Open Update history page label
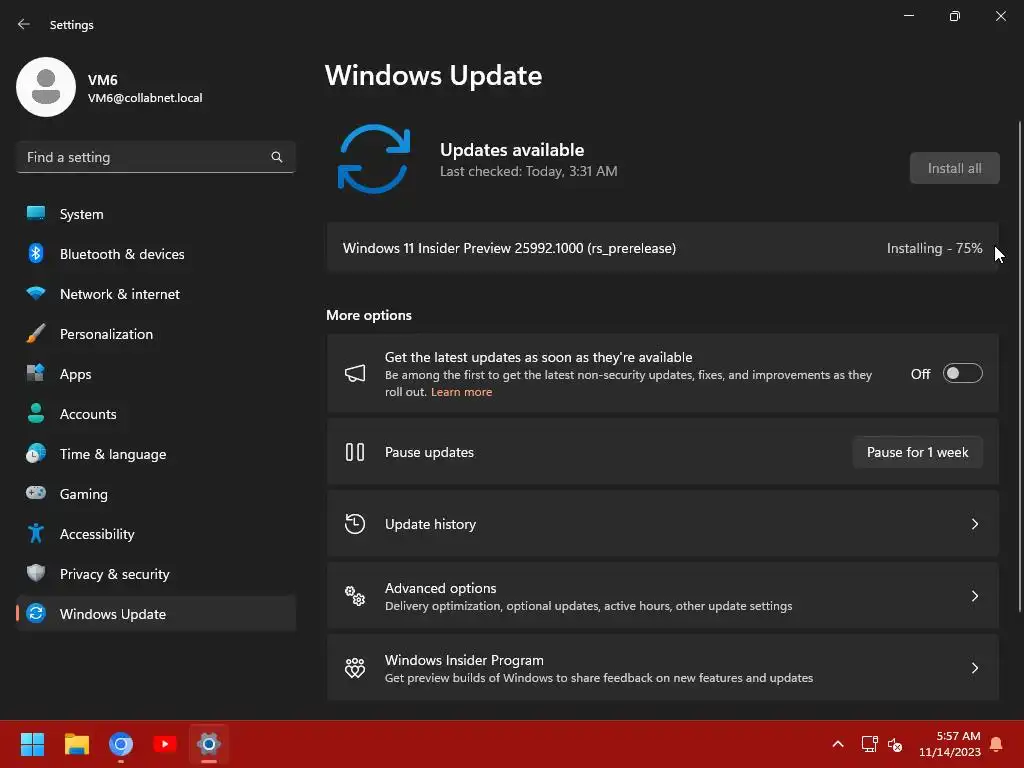This screenshot has width=1024, height=768. 430,524
